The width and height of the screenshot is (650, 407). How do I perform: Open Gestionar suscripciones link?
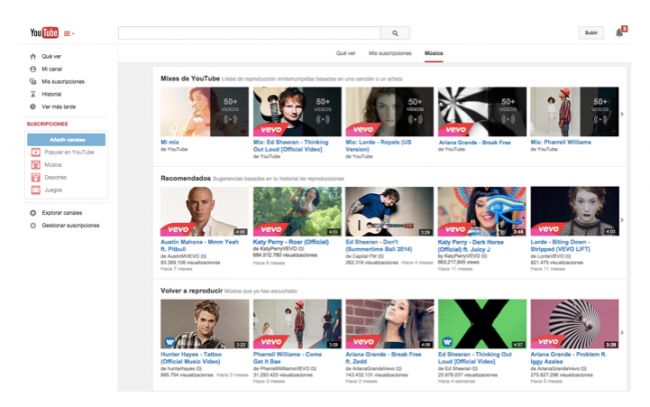[70, 225]
